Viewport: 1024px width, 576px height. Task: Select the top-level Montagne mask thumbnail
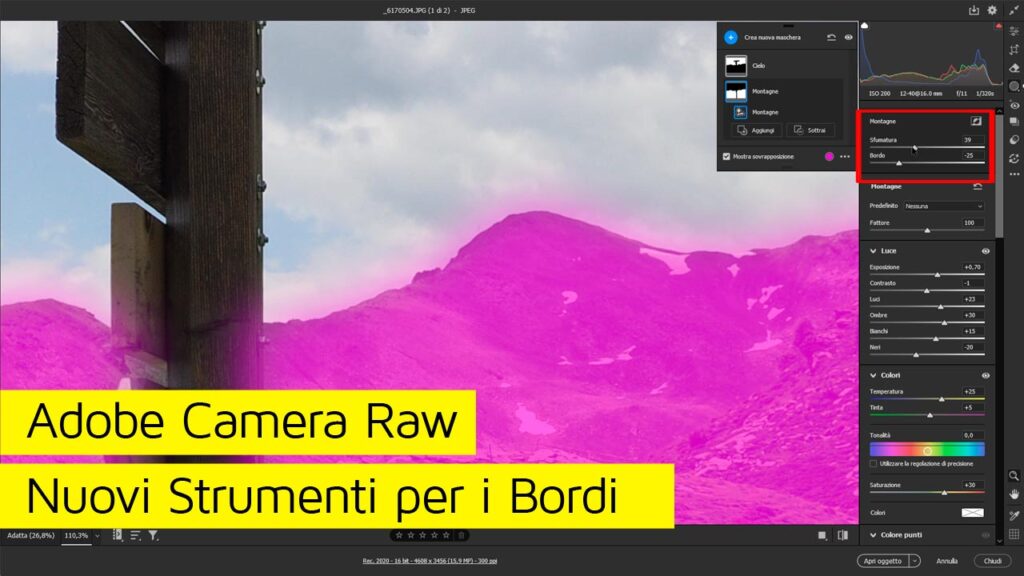(x=736, y=91)
